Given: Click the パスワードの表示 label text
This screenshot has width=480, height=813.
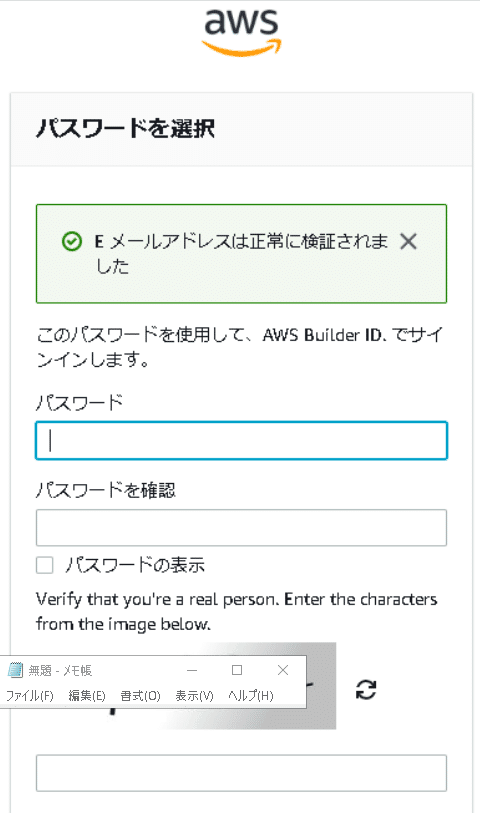Looking at the screenshot, I should click(135, 565).
